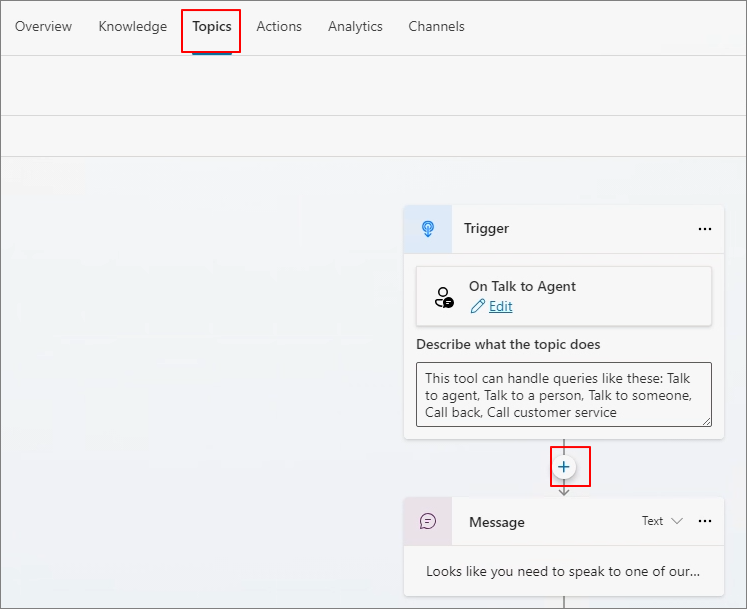Image resolution: width=747 pixels, height=609 pixels.
Task: Click the 'Describe what the topic does' label
Action: [508, 344]
